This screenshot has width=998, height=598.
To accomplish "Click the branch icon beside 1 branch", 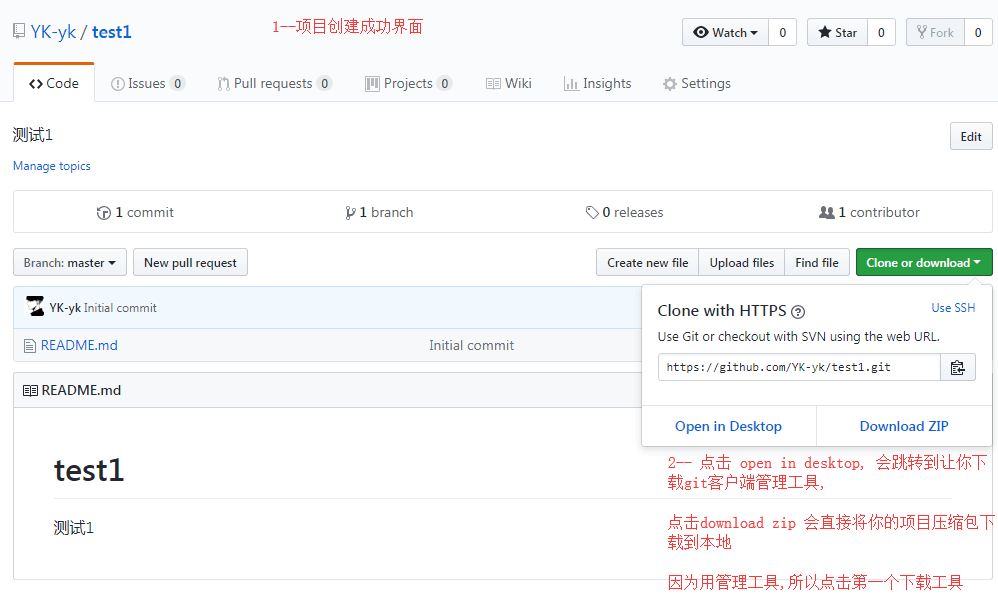I will click(x=350, y=212).
